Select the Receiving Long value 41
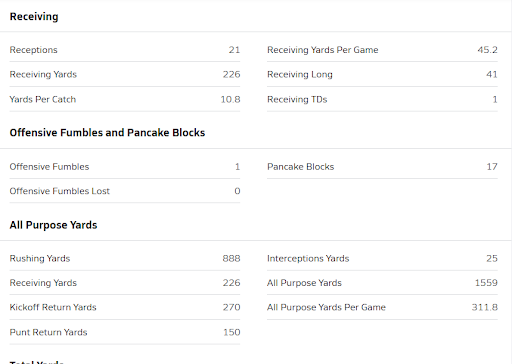Screen dimensions: 512x364 (492, 74)
